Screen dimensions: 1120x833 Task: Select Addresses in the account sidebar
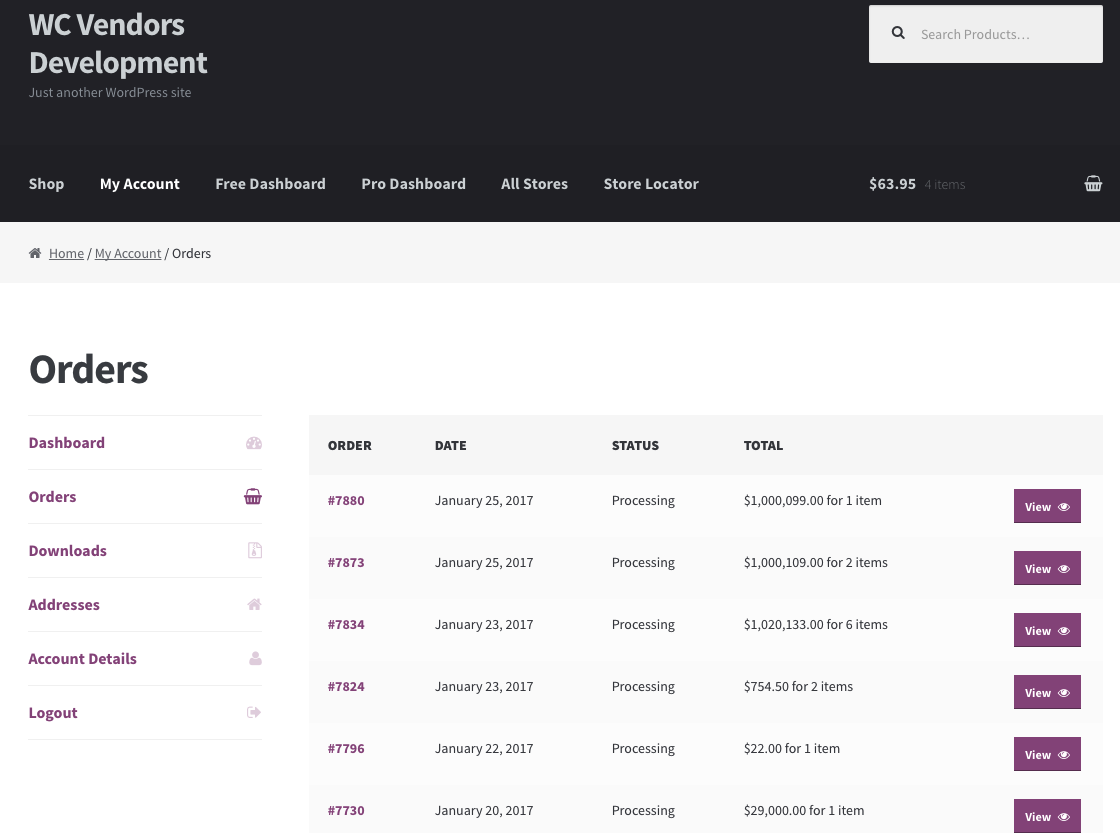coord(64,604)
